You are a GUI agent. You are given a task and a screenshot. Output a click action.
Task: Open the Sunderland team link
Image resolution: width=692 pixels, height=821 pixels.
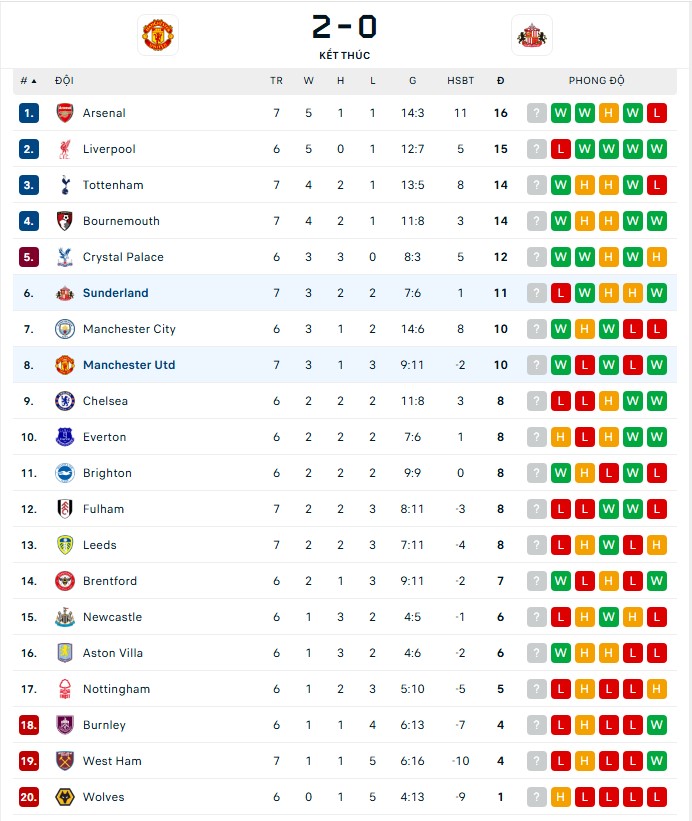point(115,293)
